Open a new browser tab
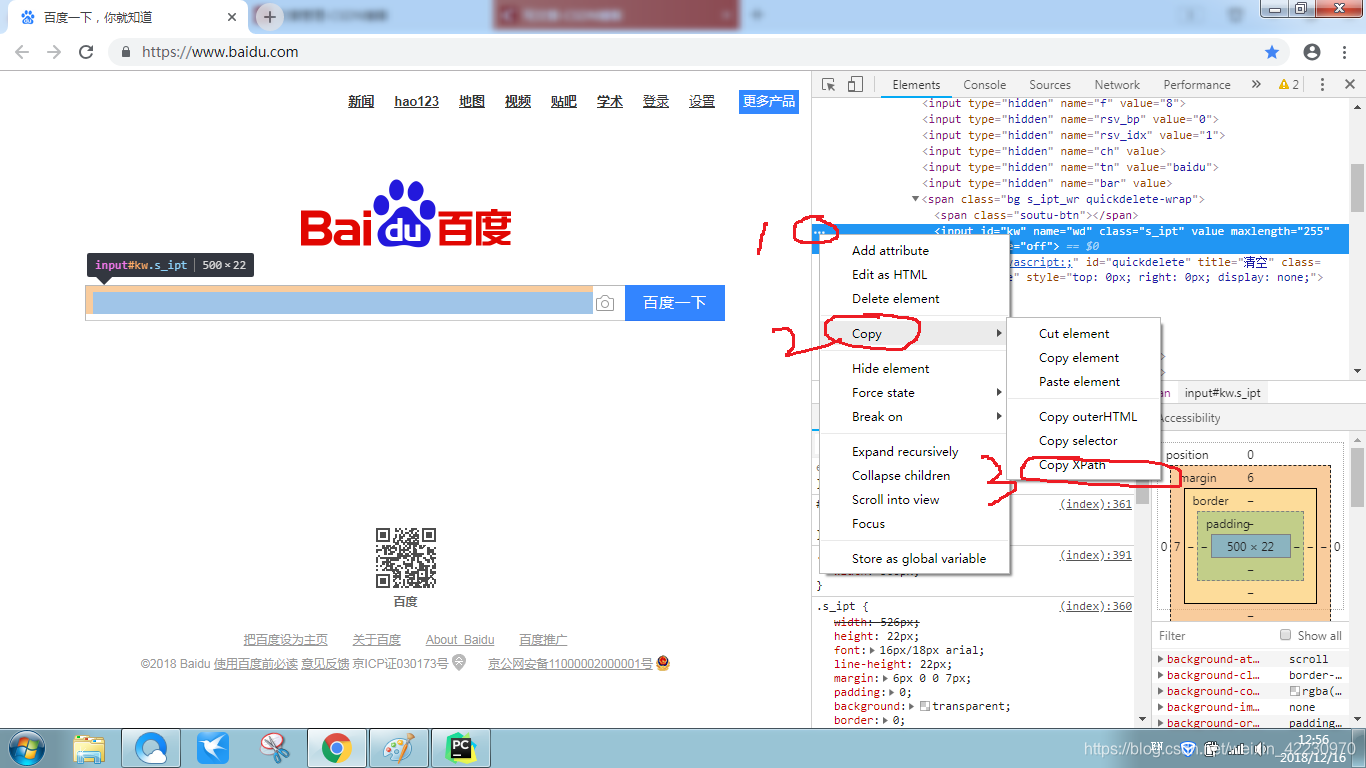 (269, 17)
